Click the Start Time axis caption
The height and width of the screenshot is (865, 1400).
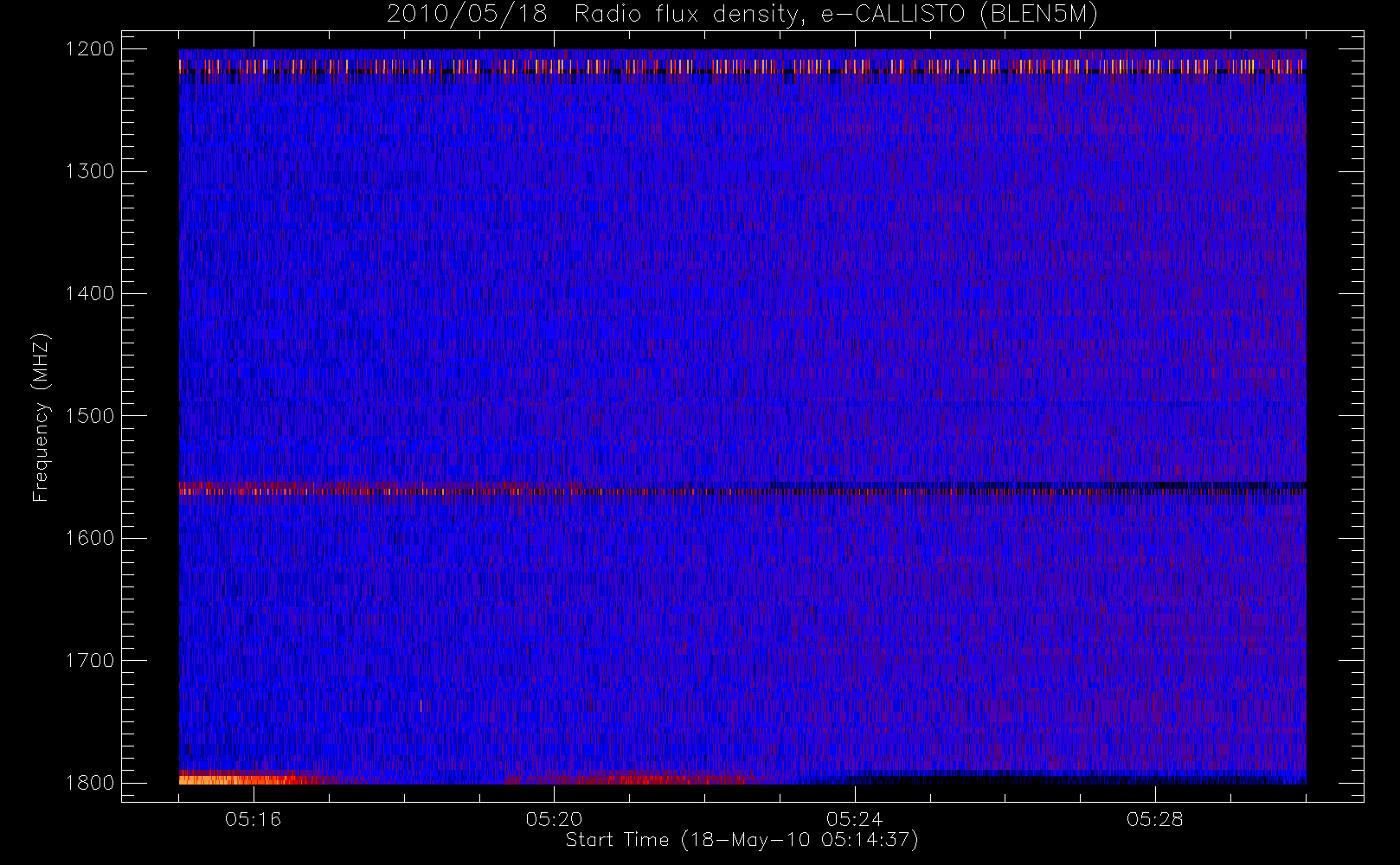pyautogui.click(x=742, y=840)
